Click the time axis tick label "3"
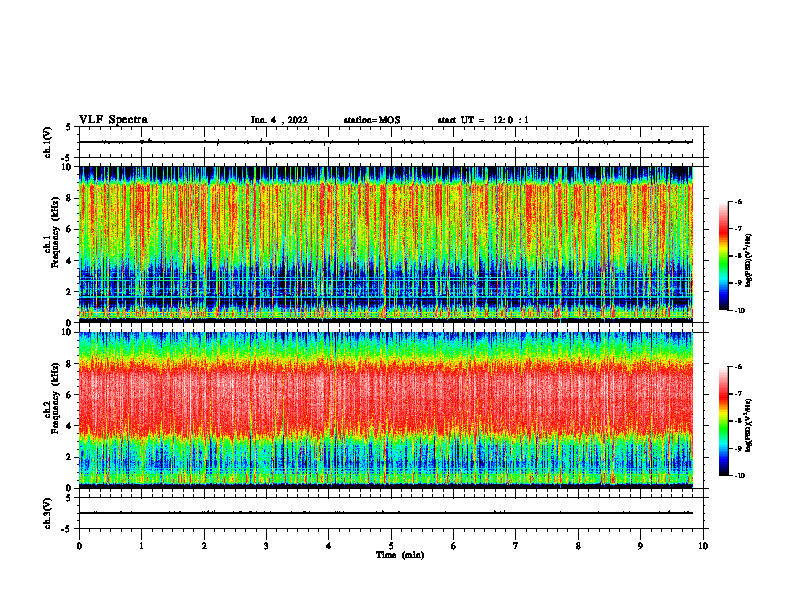This screenshot has height=612, width=792. click(x=266, y=546)
